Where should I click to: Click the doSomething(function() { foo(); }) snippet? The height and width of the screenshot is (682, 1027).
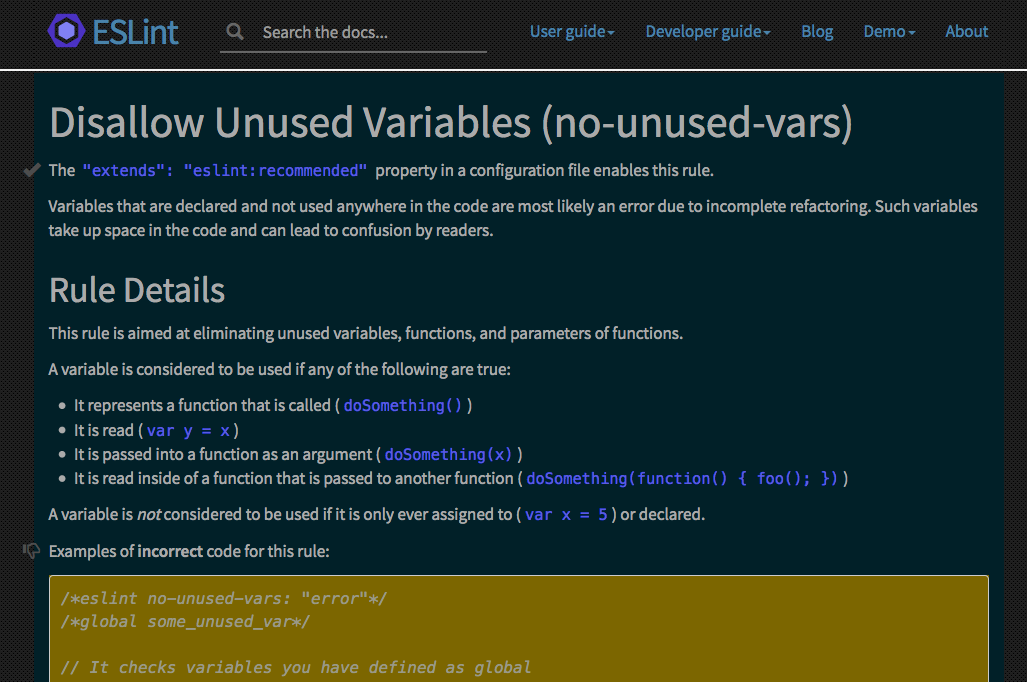coord(682,478)
